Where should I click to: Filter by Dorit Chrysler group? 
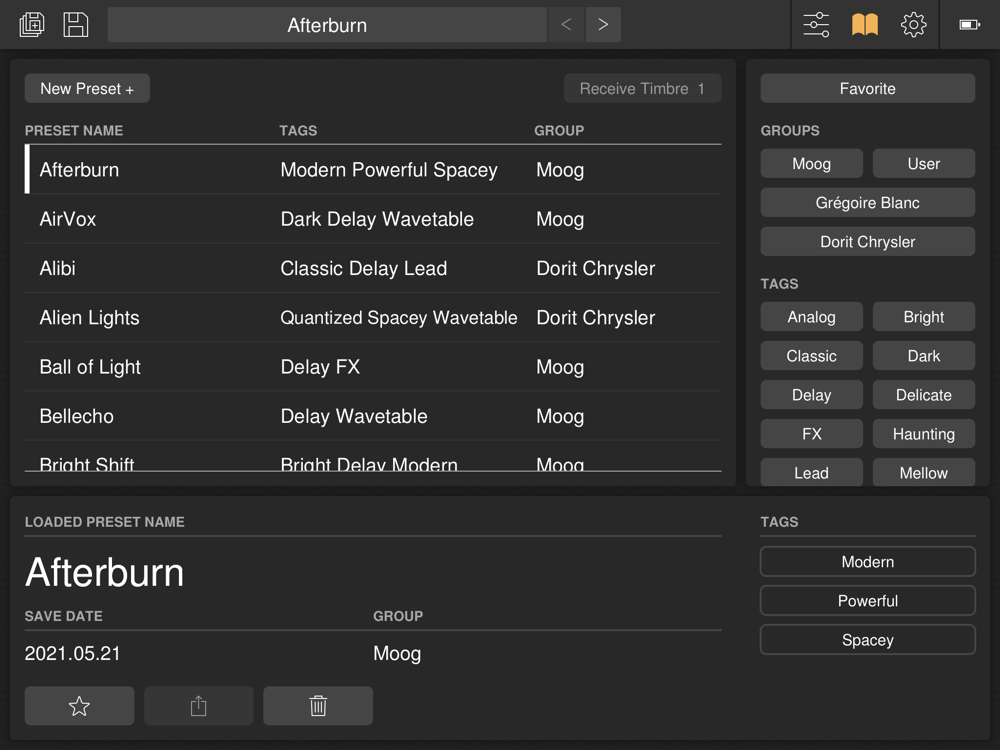867,242
